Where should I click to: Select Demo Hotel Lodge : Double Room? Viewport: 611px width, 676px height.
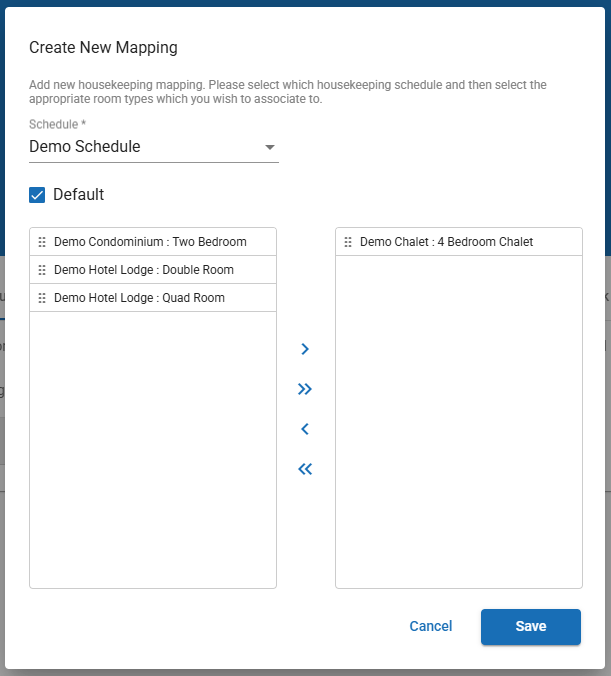(x=144, y=270)
